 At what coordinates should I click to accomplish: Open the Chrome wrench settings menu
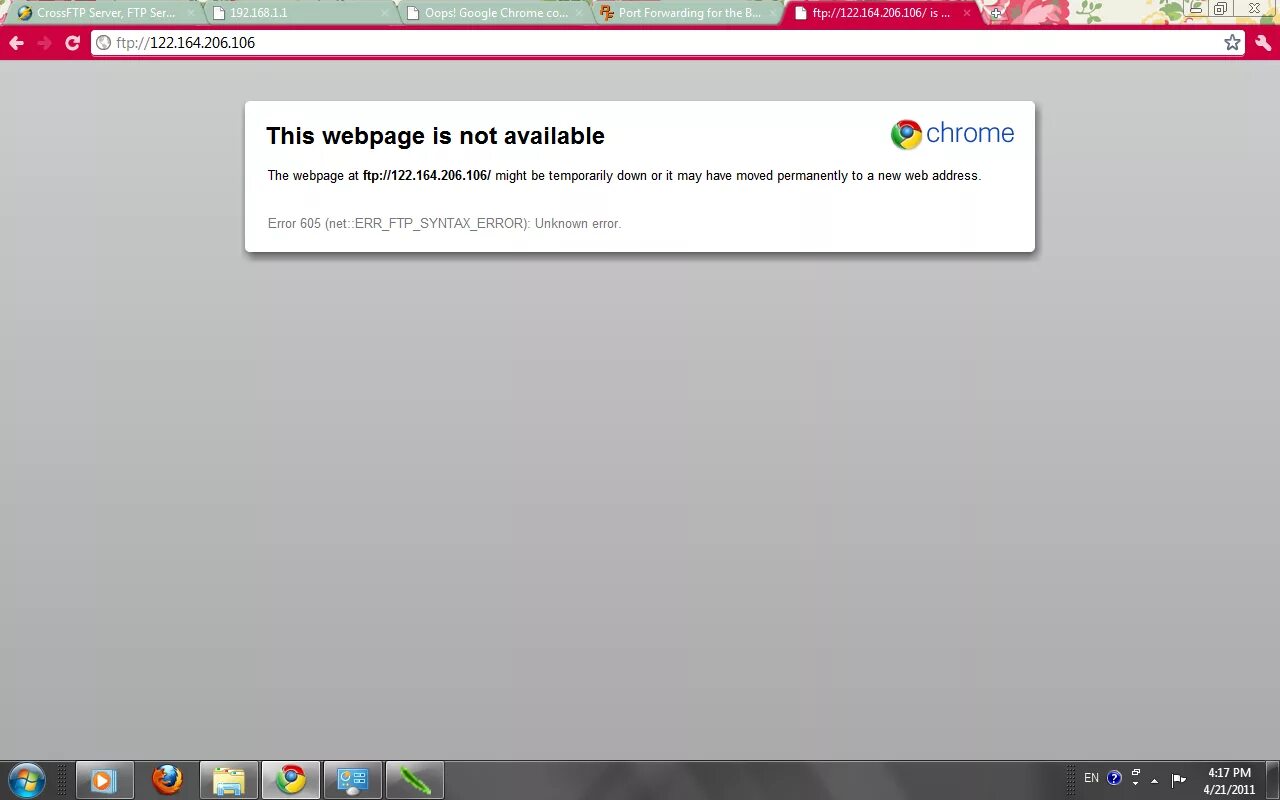(x=1263, y=43)
